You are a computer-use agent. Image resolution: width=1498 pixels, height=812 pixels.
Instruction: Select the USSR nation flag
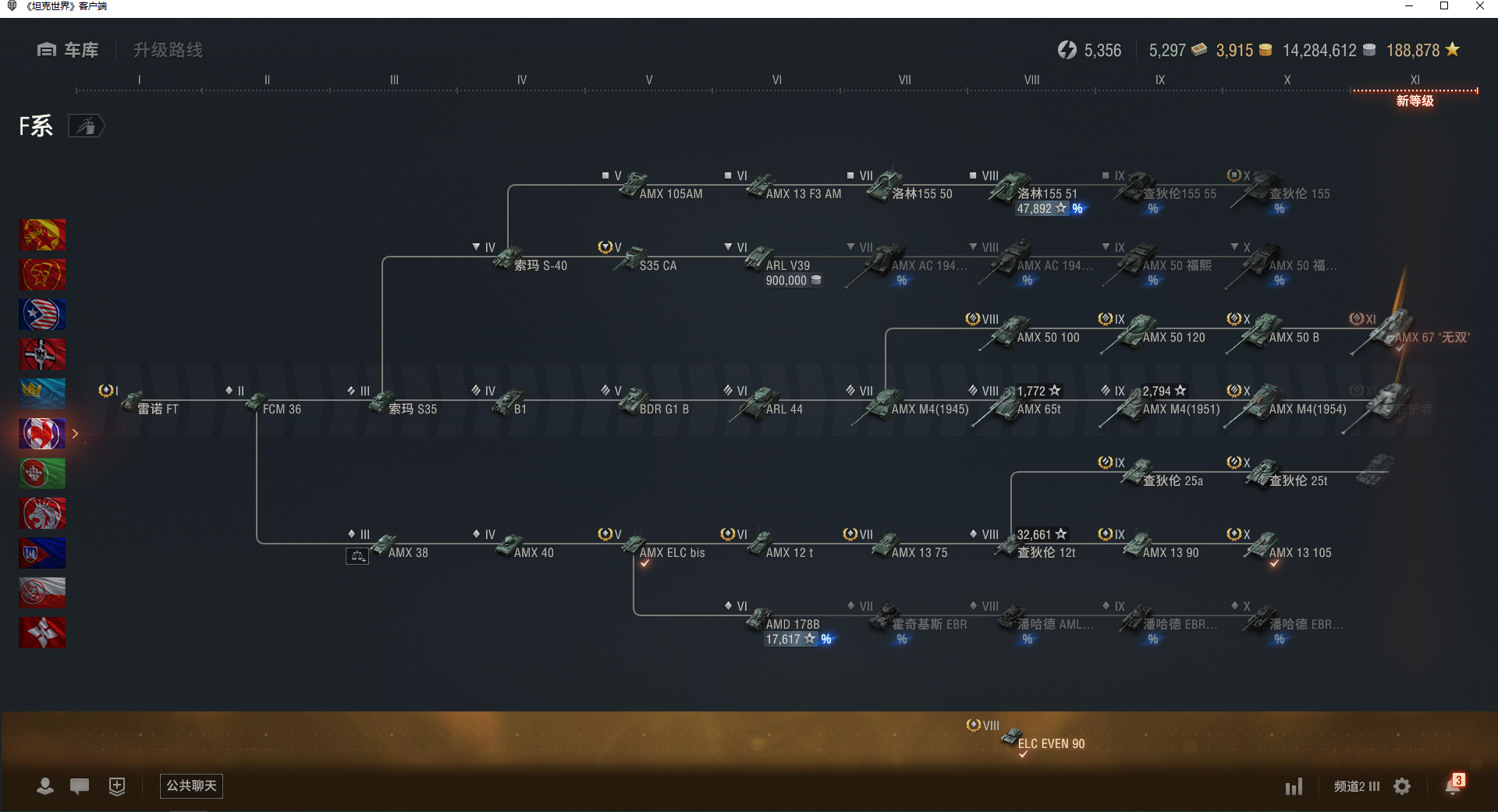[x=42, y=275]
